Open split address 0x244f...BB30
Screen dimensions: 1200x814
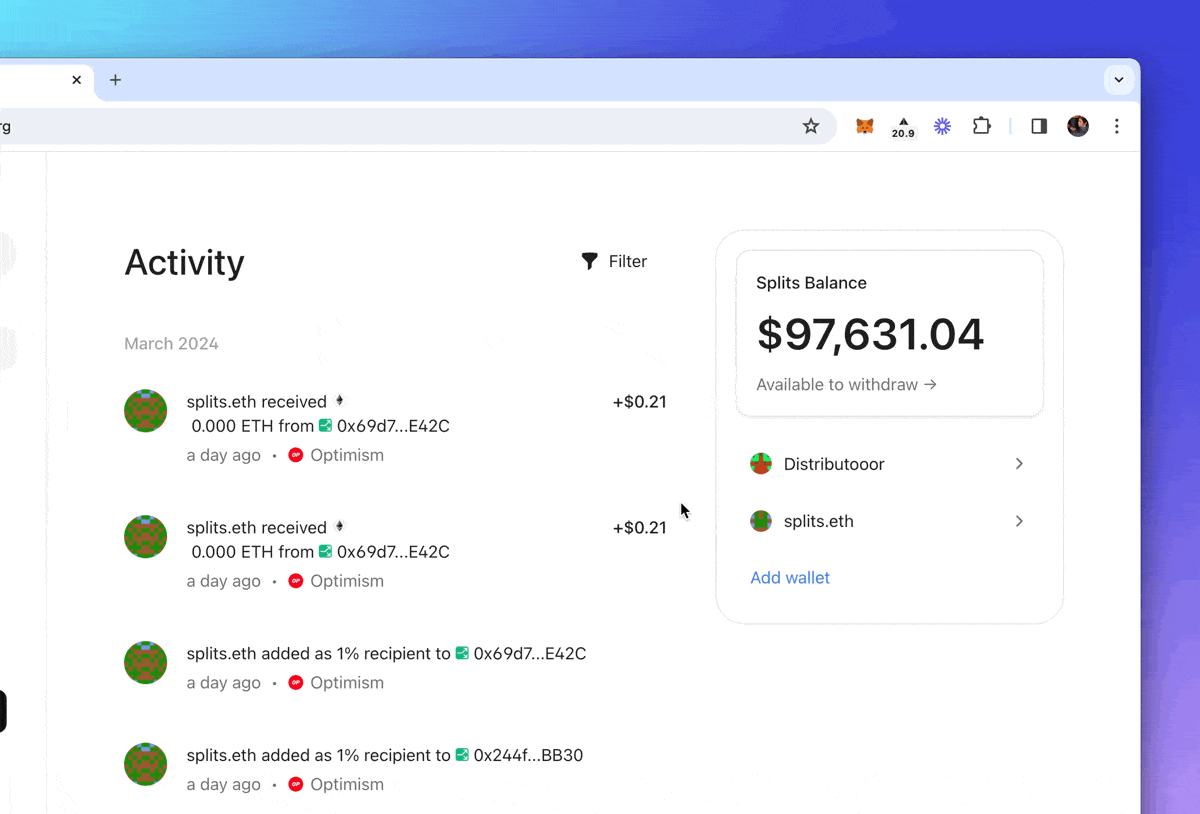[528, 755]
